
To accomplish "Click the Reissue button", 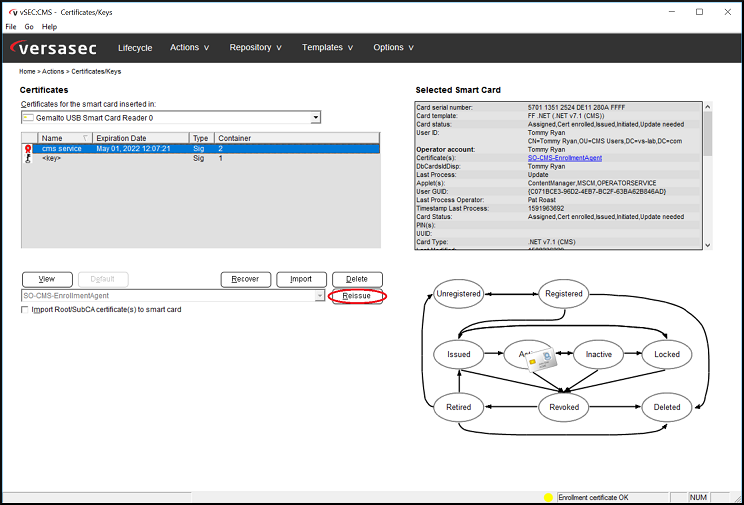I will click(x=357, y=296).
